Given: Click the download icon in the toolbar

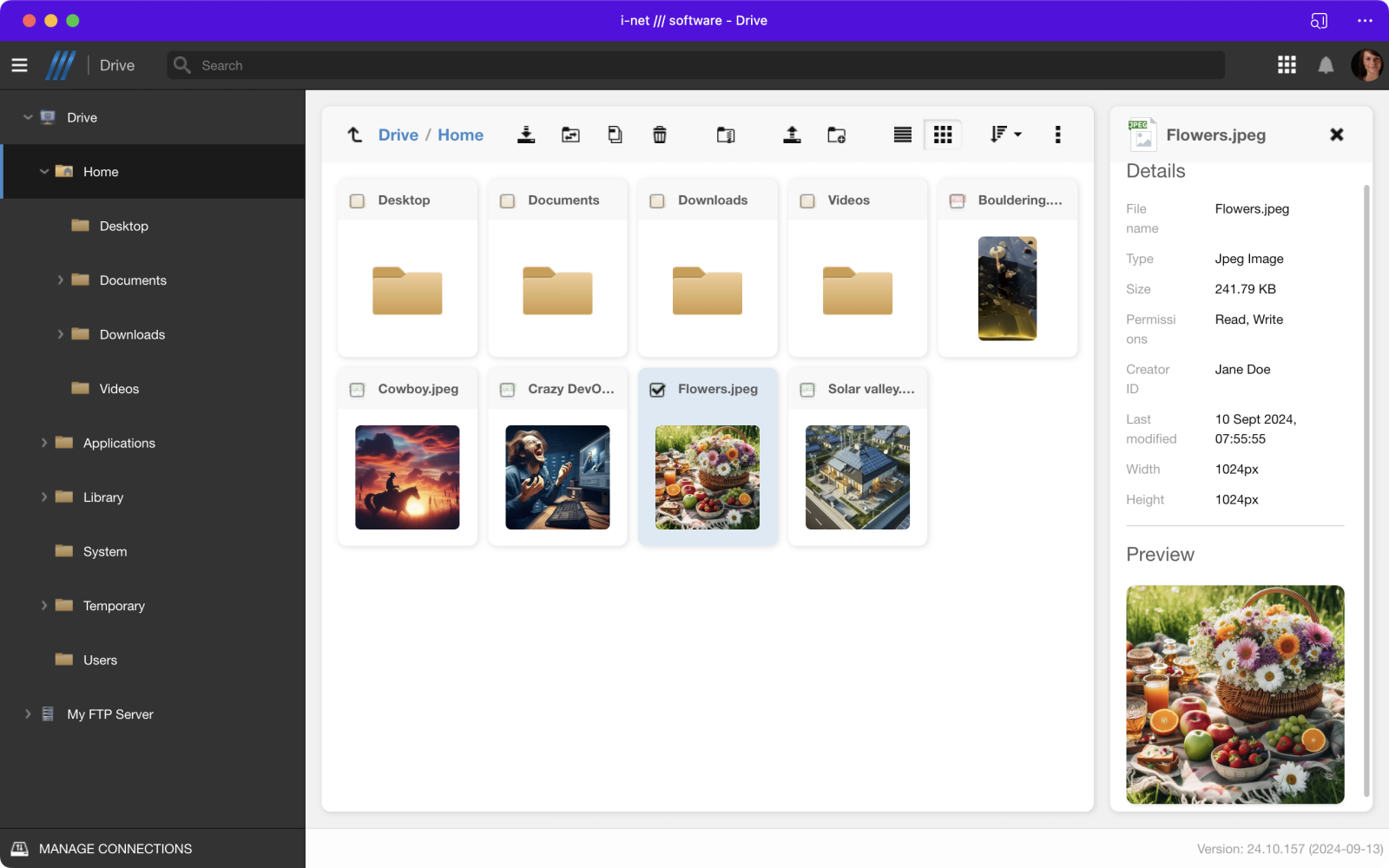Looking at the screenshot, I should [526, 135].
